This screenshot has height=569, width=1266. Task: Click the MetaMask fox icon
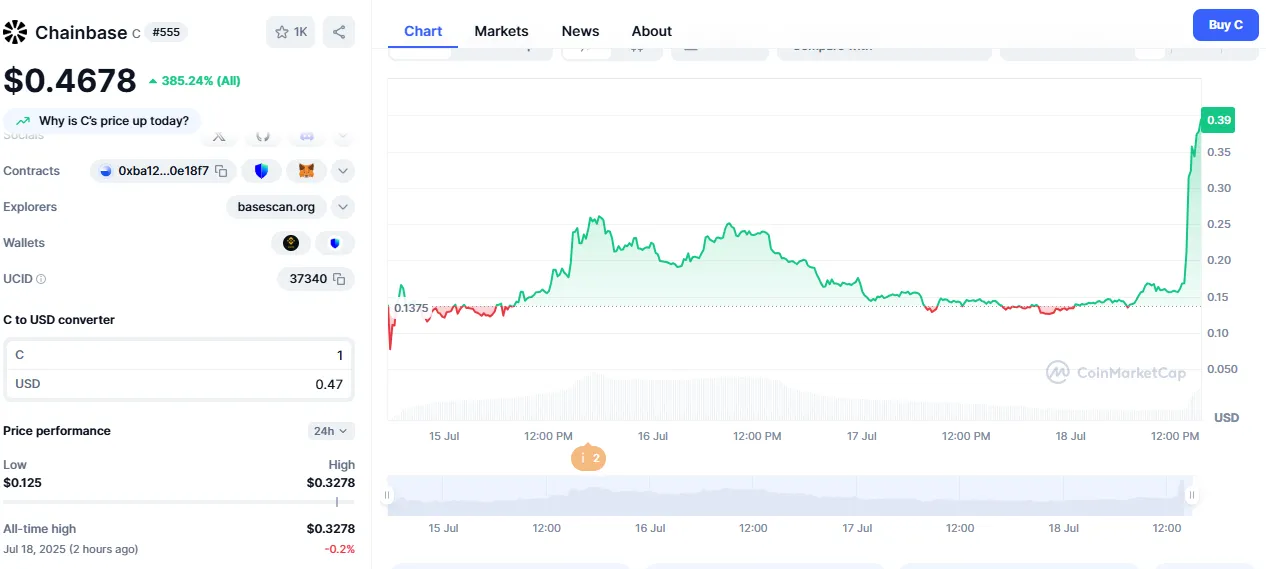pyautogui.click(x=307, y=171)
